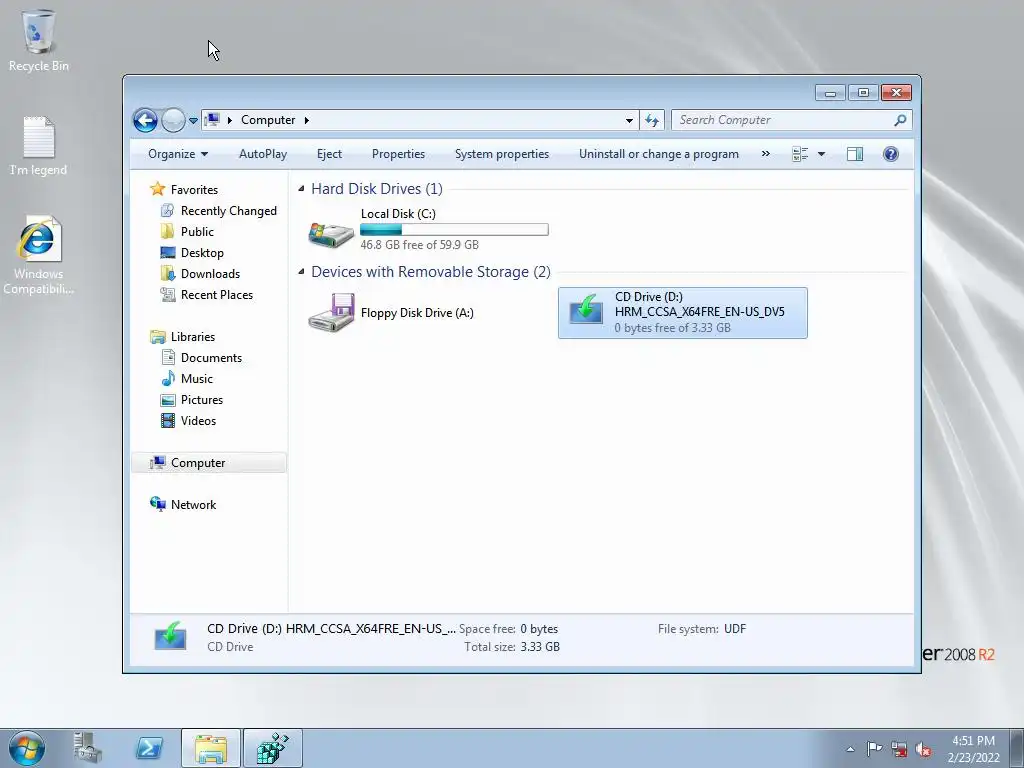Open the address bar history dropdown
This screenshot has width=1024, height=768.
coord(629,120)
